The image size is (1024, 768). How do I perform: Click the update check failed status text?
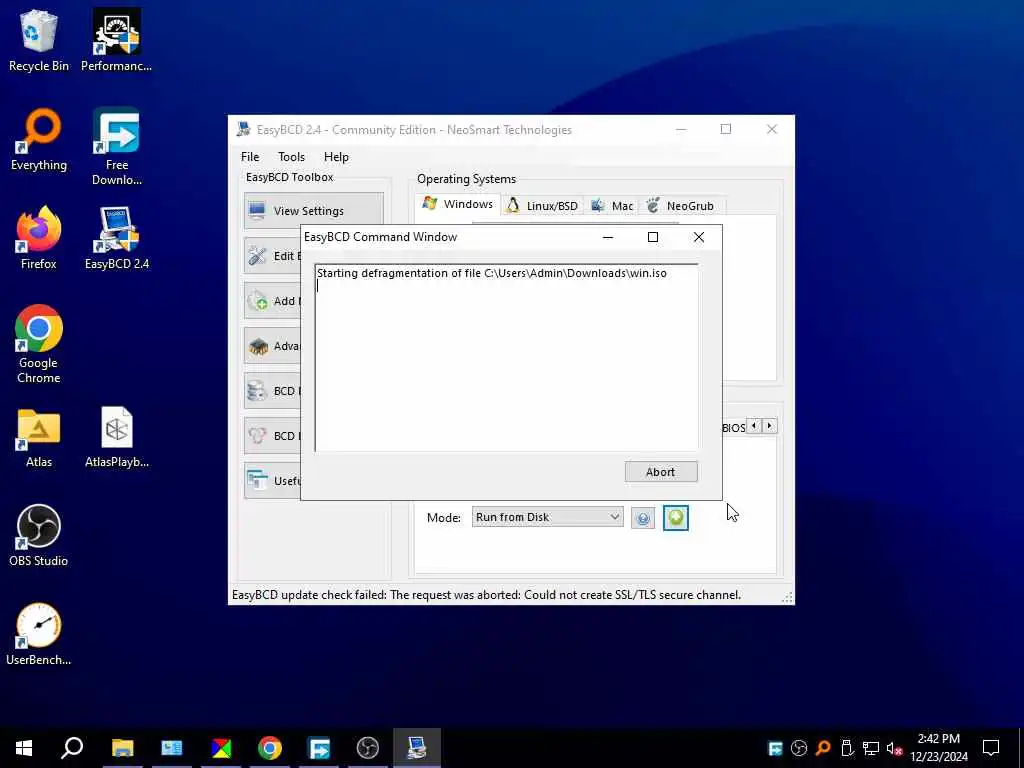tap(486, 595)
